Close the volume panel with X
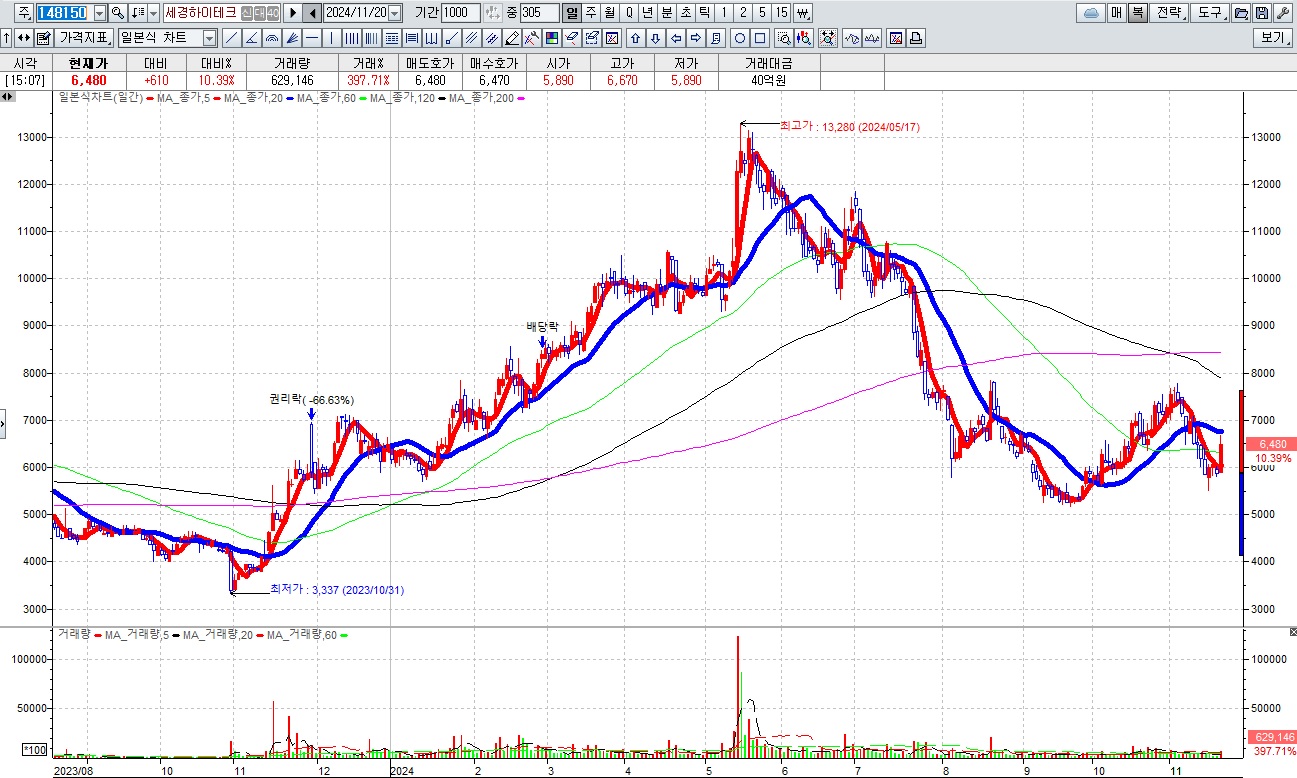Image resolution: width=1297 pixels, height=778 pixels. pos(1292,633)
